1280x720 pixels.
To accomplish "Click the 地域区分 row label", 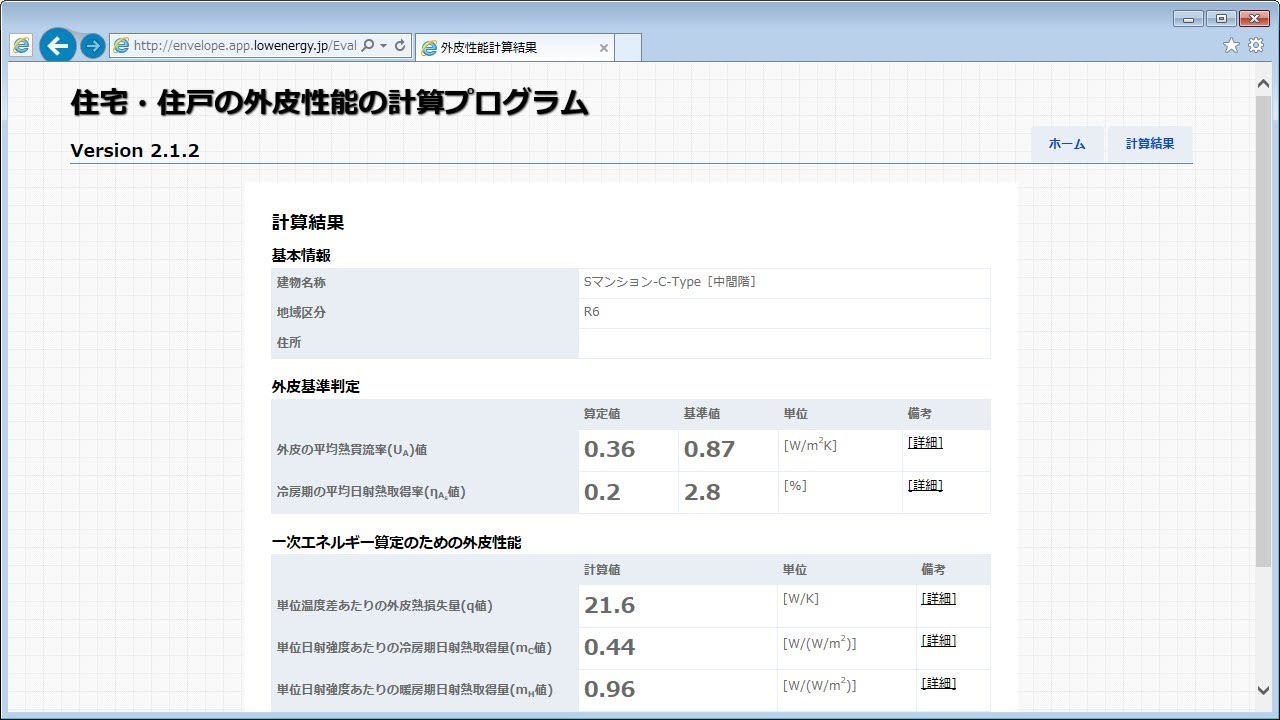I will tap(301, 313).
